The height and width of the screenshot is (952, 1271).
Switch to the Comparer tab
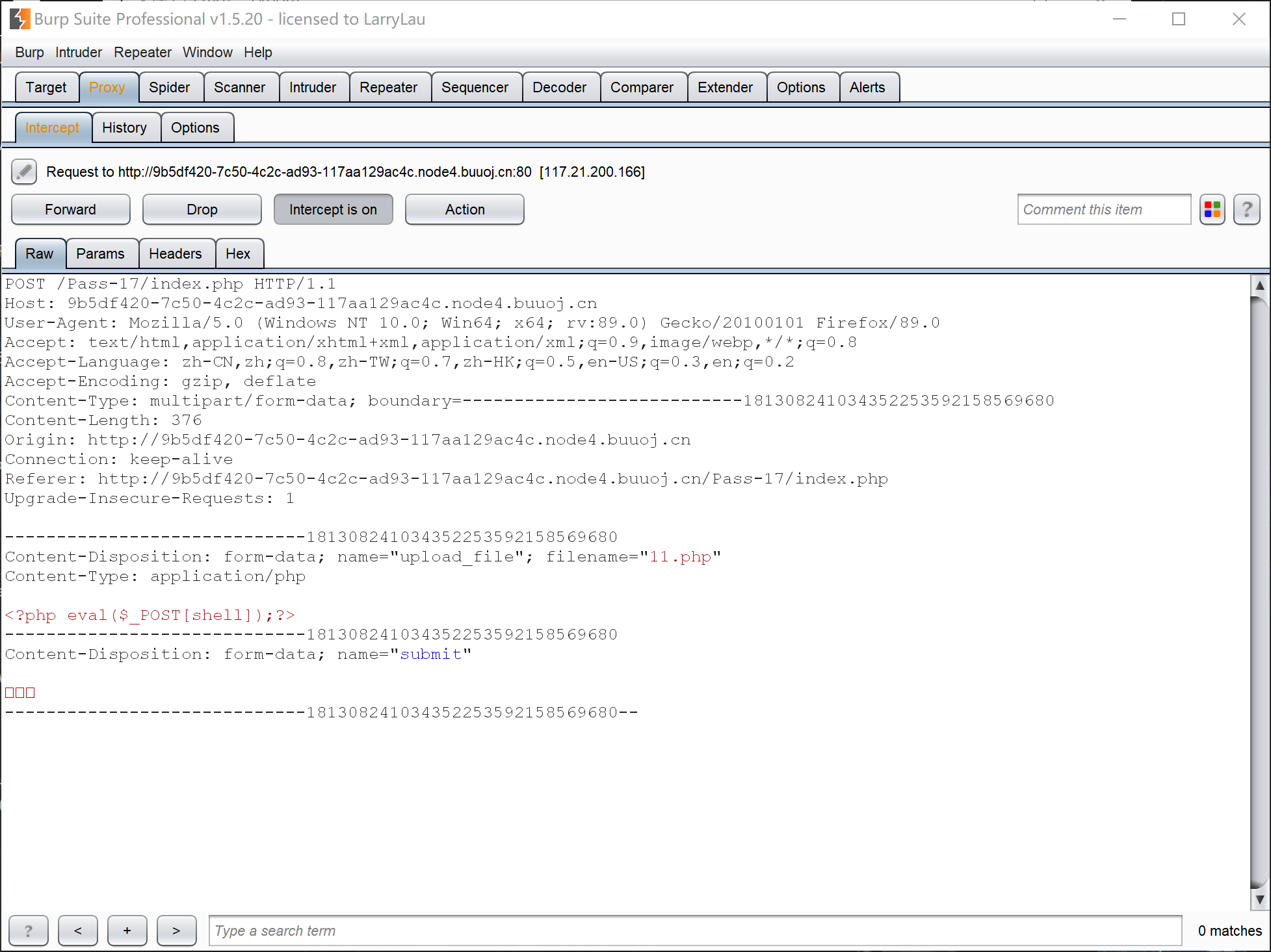pos(642,87)
